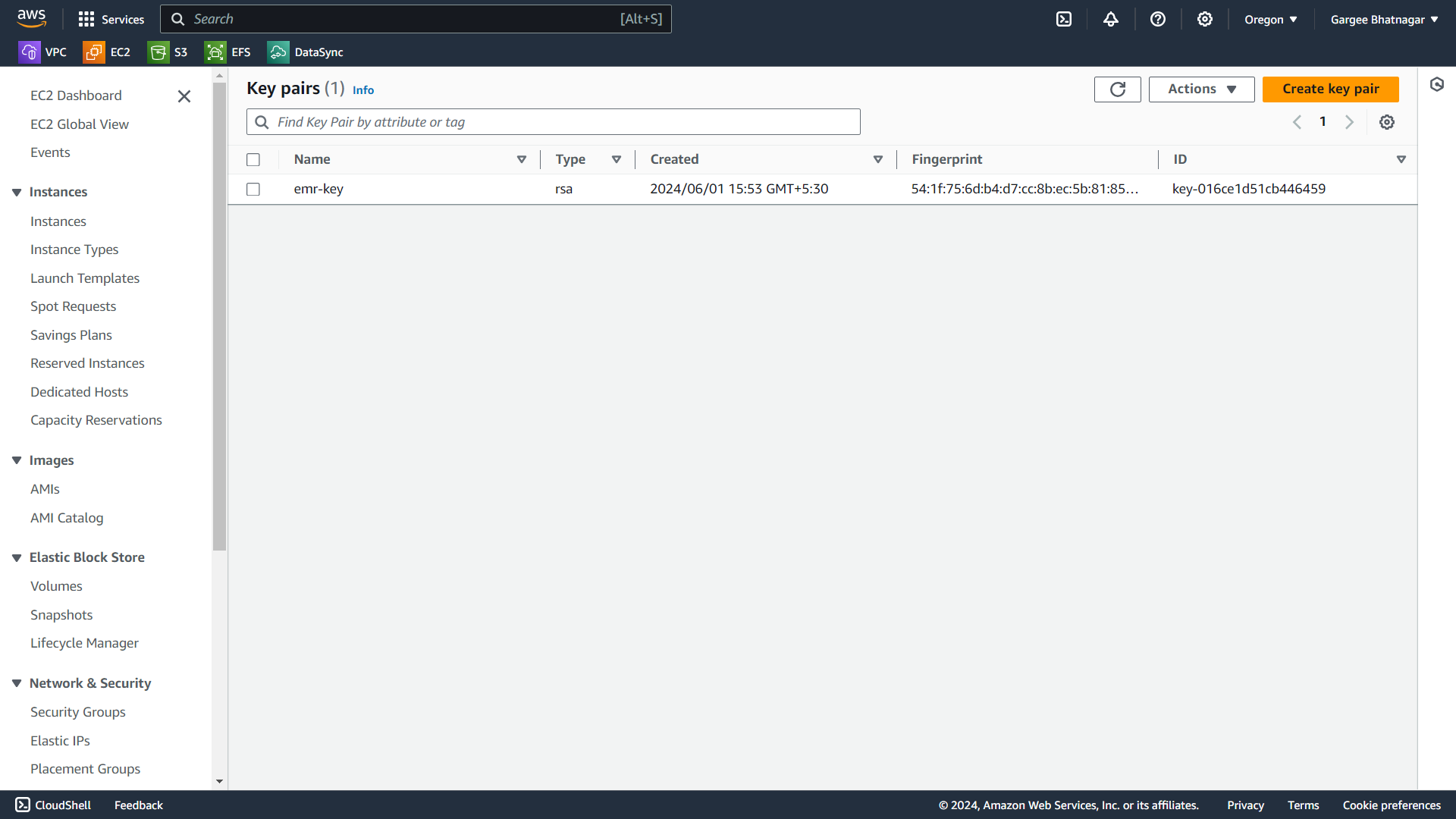Refresh the key pairs list

click(x=1117, y=89)
